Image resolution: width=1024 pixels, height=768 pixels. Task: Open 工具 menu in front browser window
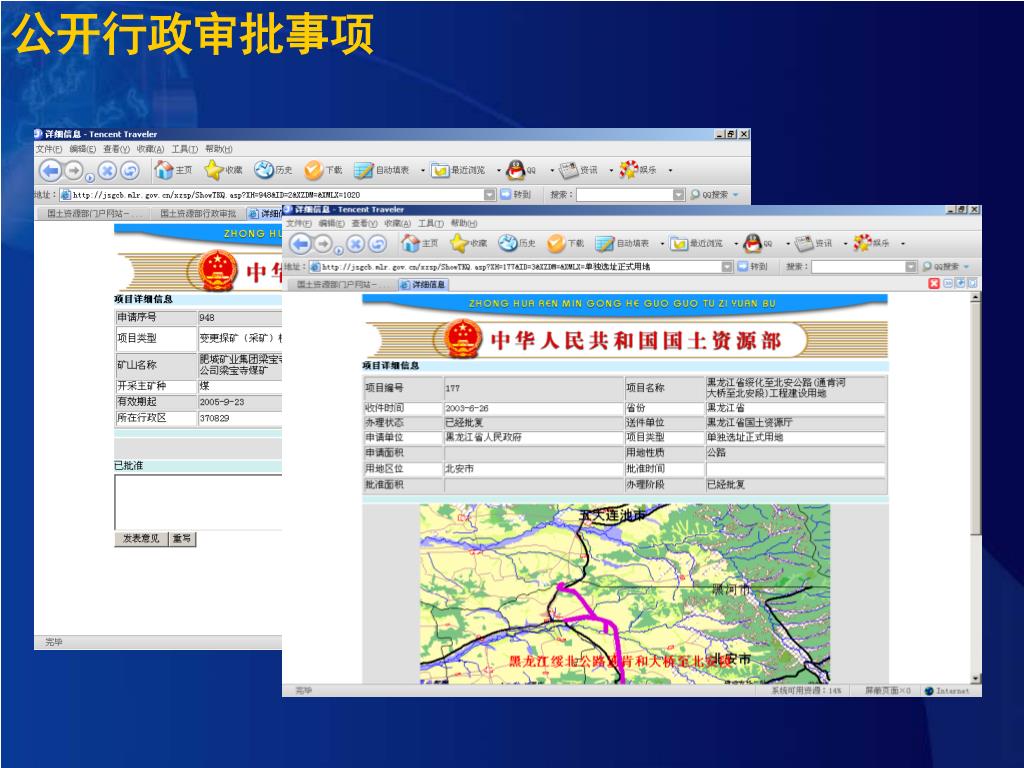(430, 223)
